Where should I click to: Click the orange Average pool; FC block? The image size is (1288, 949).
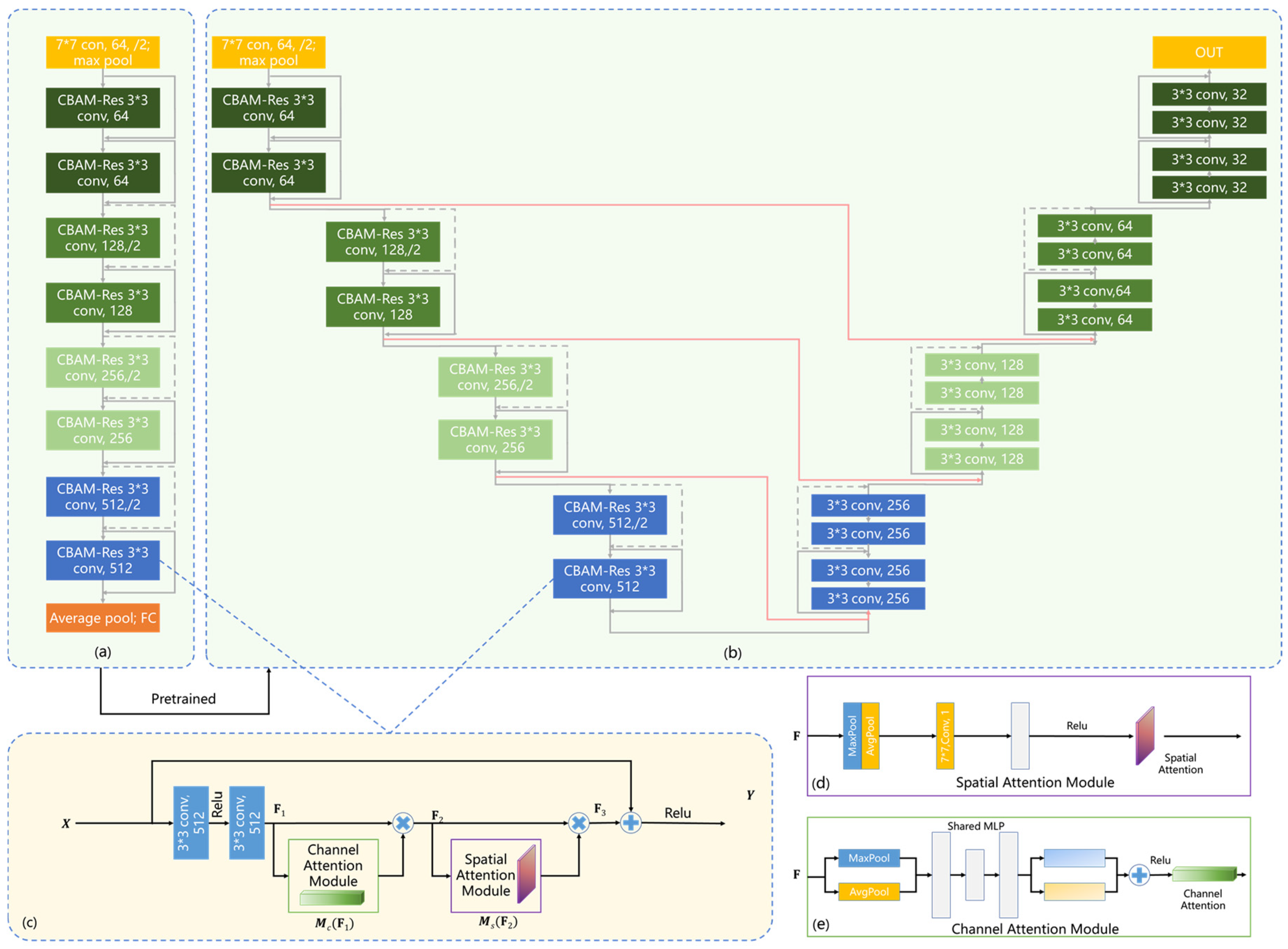pyautogui.click(x=103, y=618)
